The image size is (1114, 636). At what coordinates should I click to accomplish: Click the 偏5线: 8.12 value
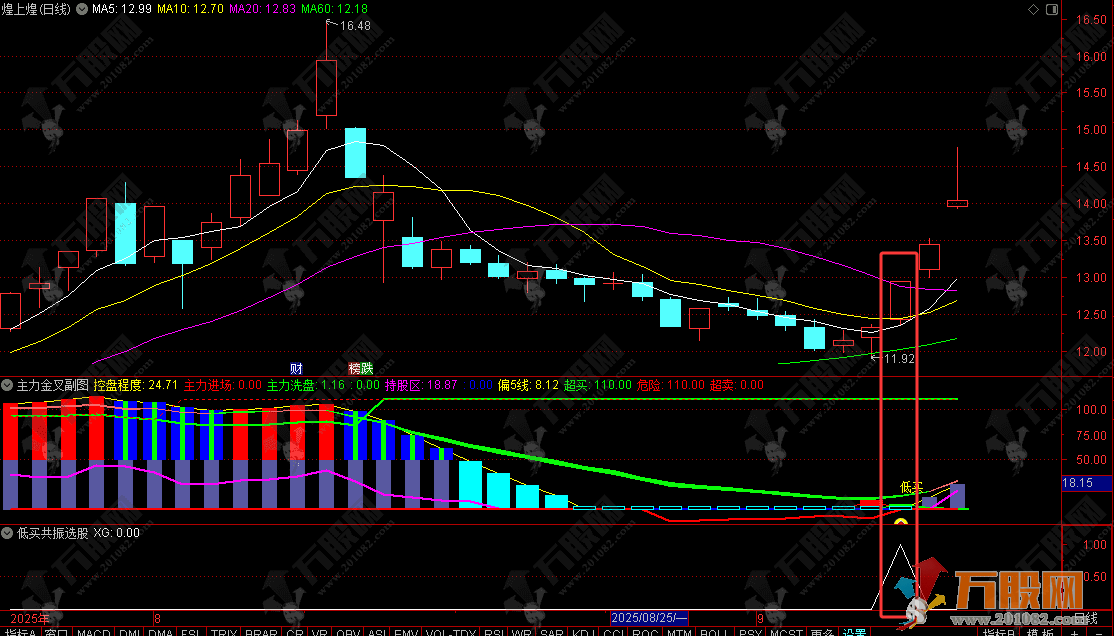coord(528,385)
